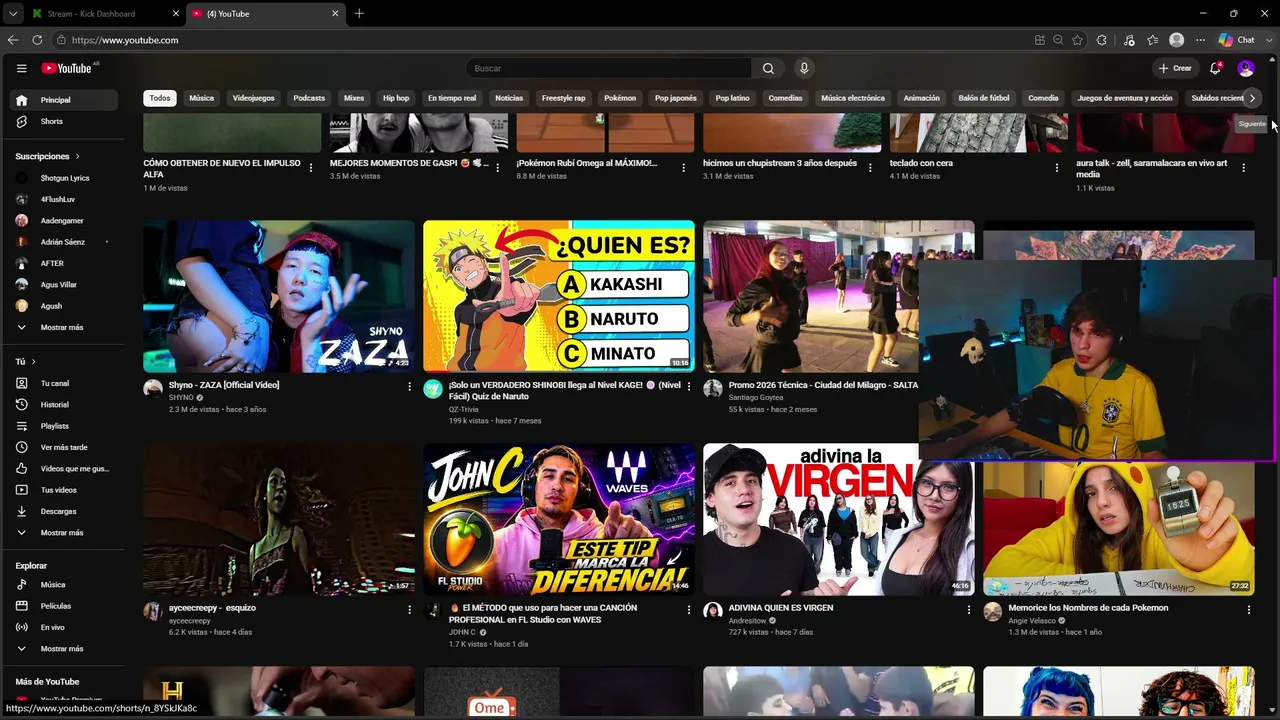Viewport: 1280px width, 720px height.
Task: Select the Todos filter chip
Action: [160, 98]
